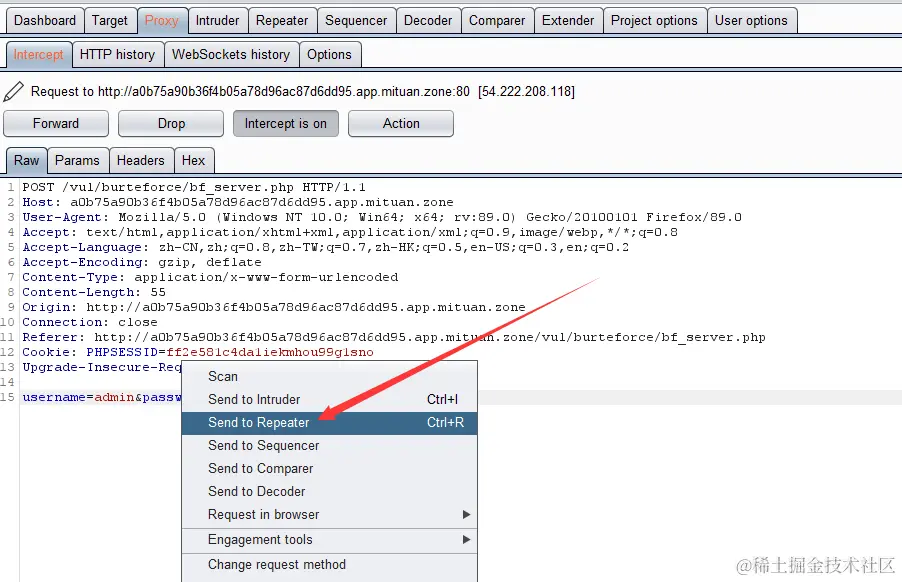Image resolution: width=902 pixels, height=582 pixels.
Task: Go to the Repeater tab
Action: click(x=282, y=21)
